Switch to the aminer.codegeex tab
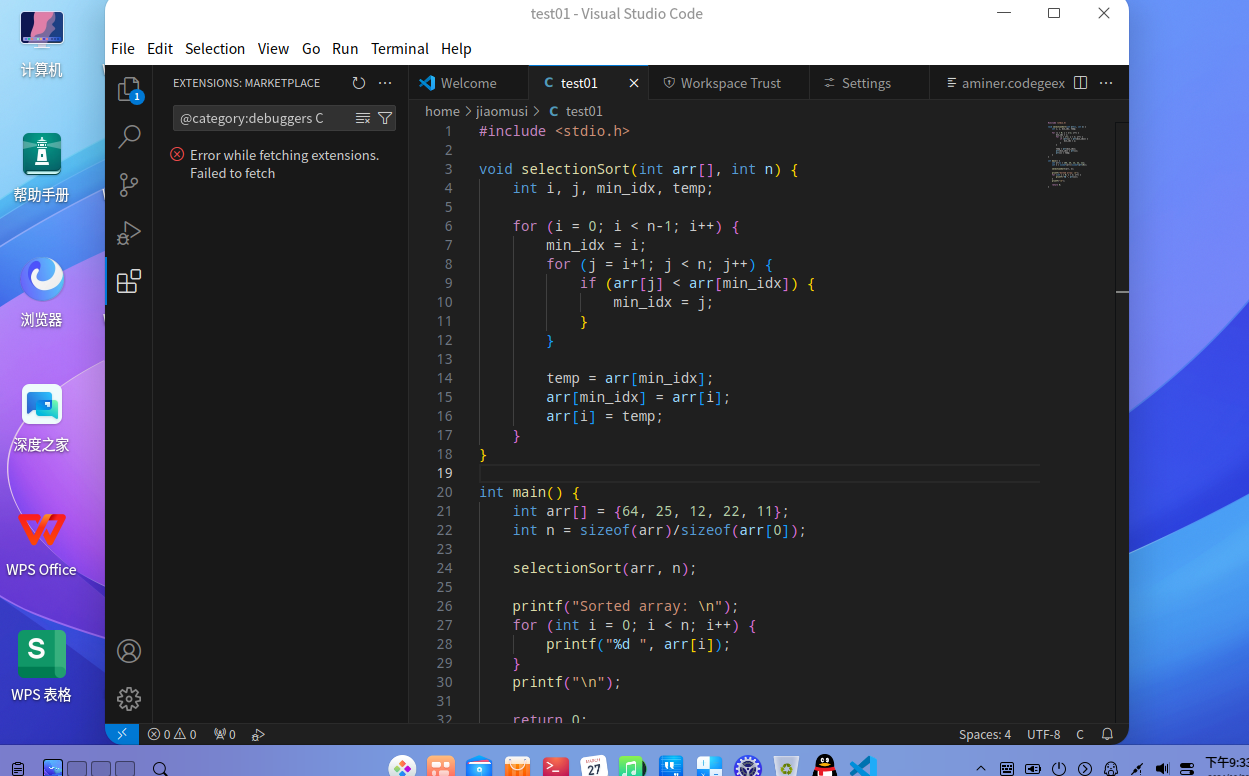This screenshot has width=1249, height=776. 1000,83
